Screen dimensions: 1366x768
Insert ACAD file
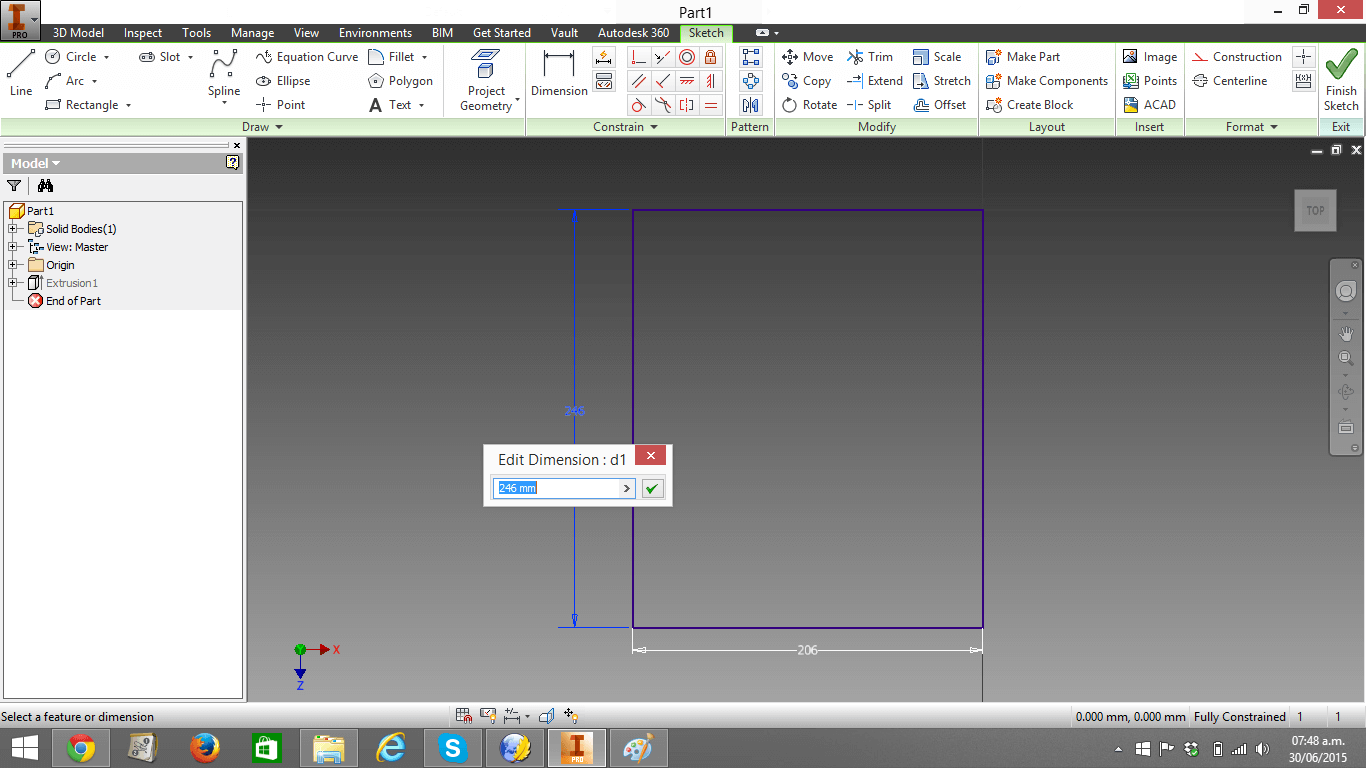[x=1149, y=105]
